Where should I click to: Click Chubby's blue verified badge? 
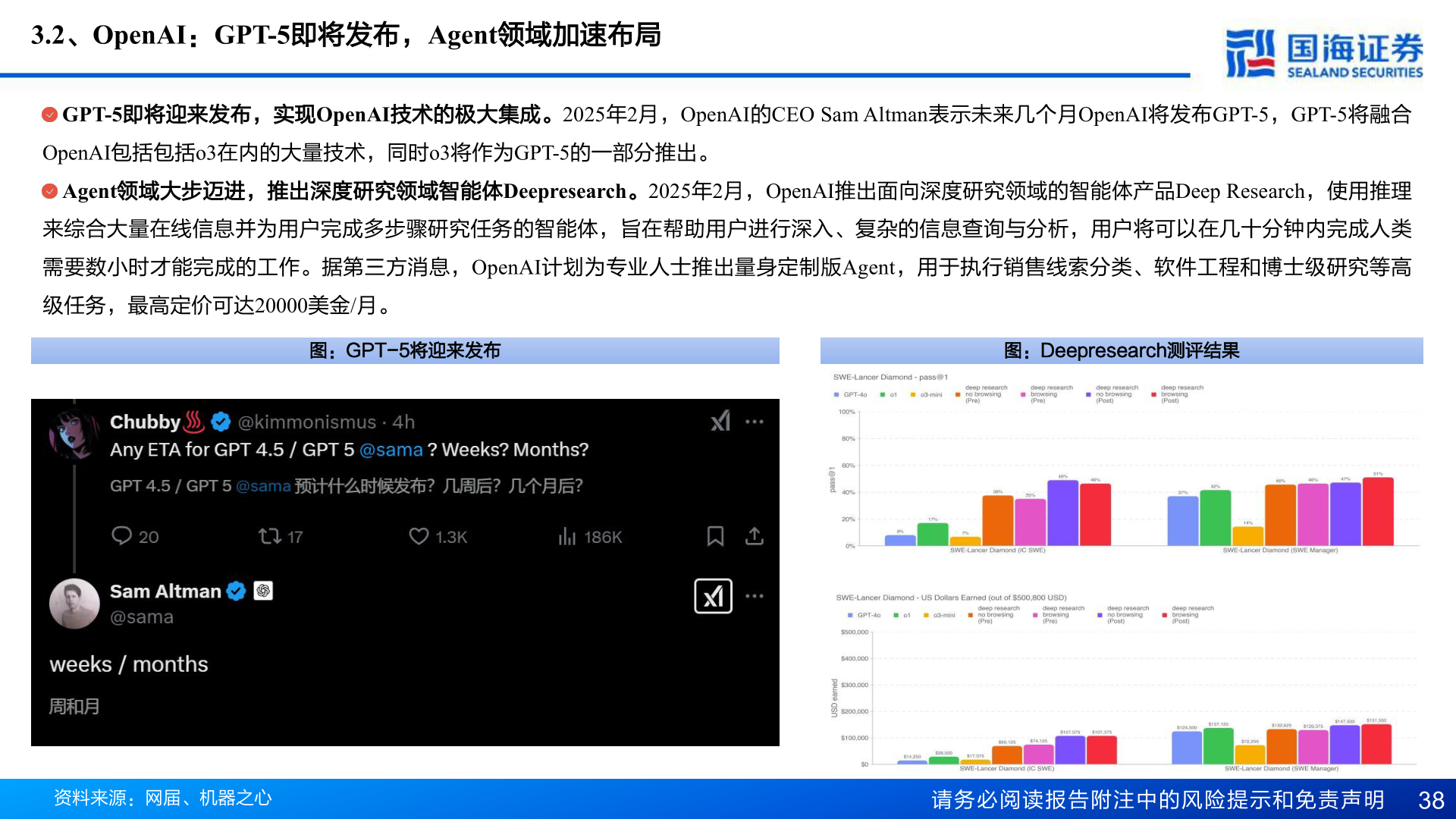(x=221, y=422)
